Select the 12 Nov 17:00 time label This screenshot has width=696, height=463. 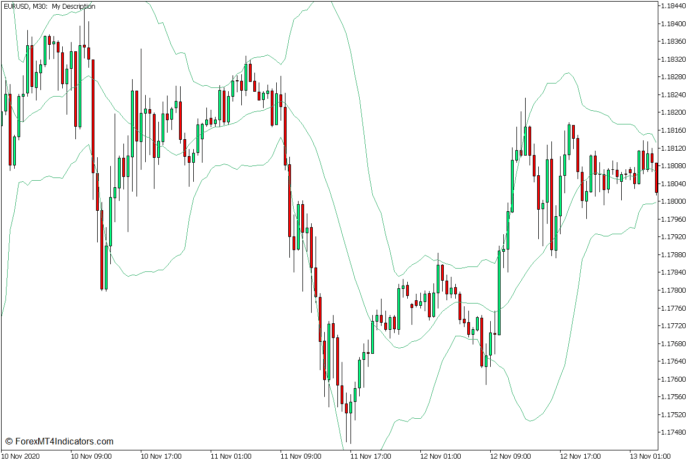(580, 455)
